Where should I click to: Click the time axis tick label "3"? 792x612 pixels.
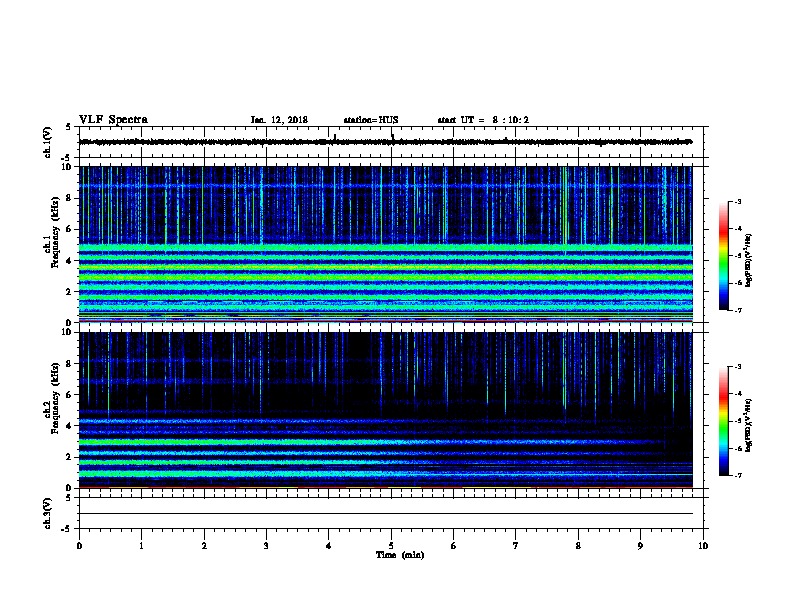266,545
